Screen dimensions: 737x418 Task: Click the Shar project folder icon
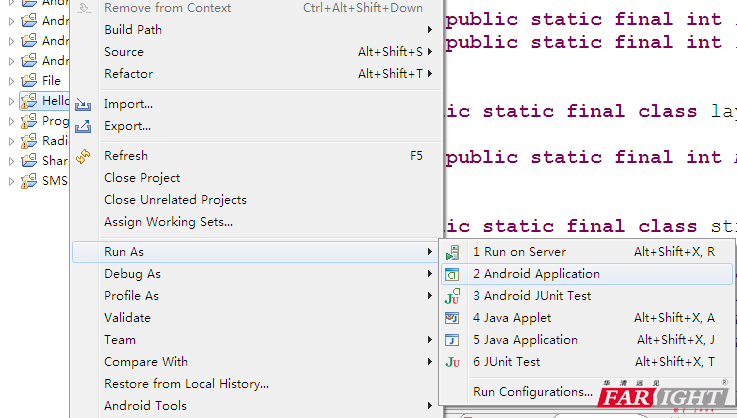pyautogui.click(x=29, y=161)
